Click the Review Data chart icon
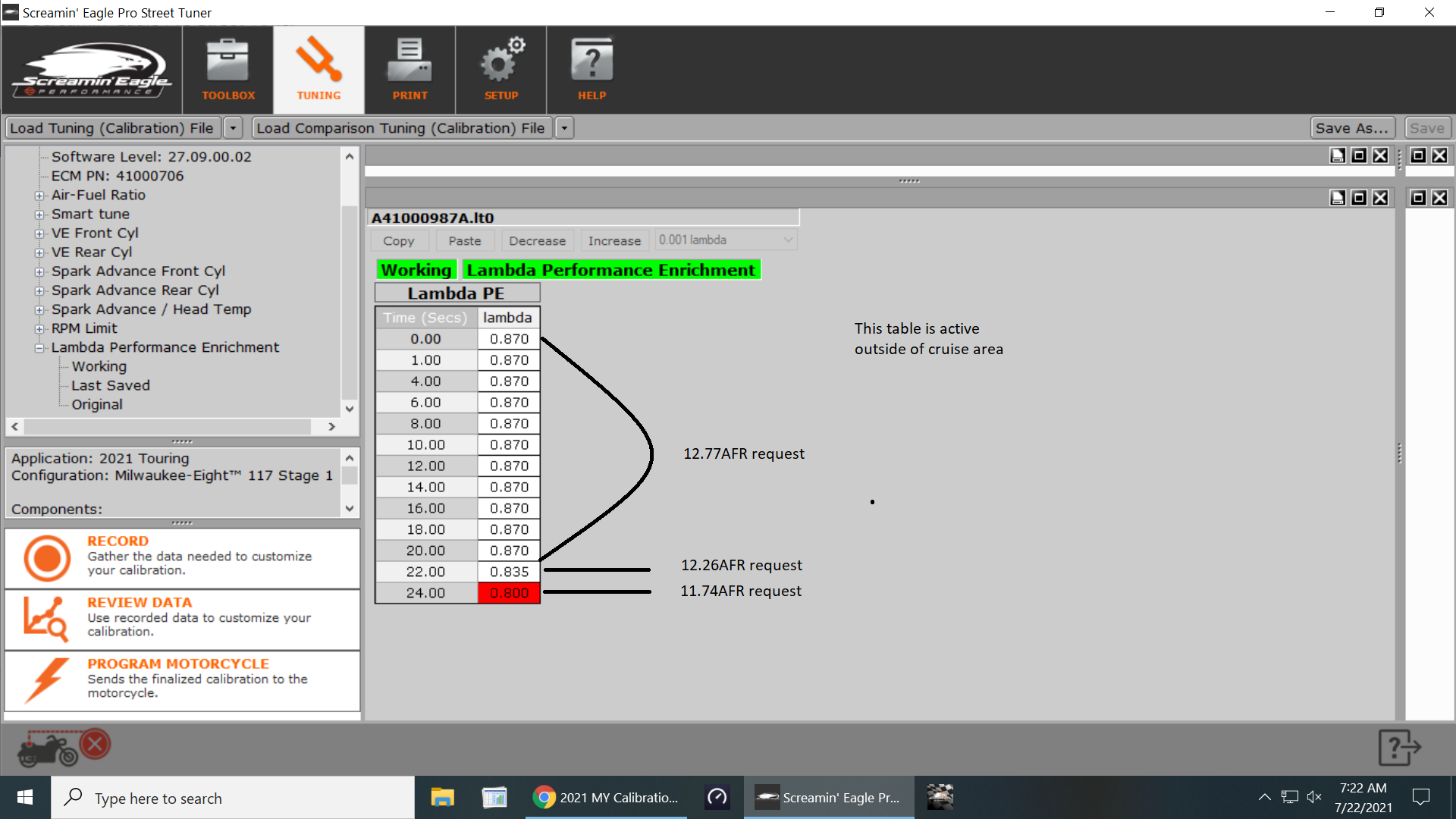Viewport: 1456px width, 819px height. coord(45,619)
